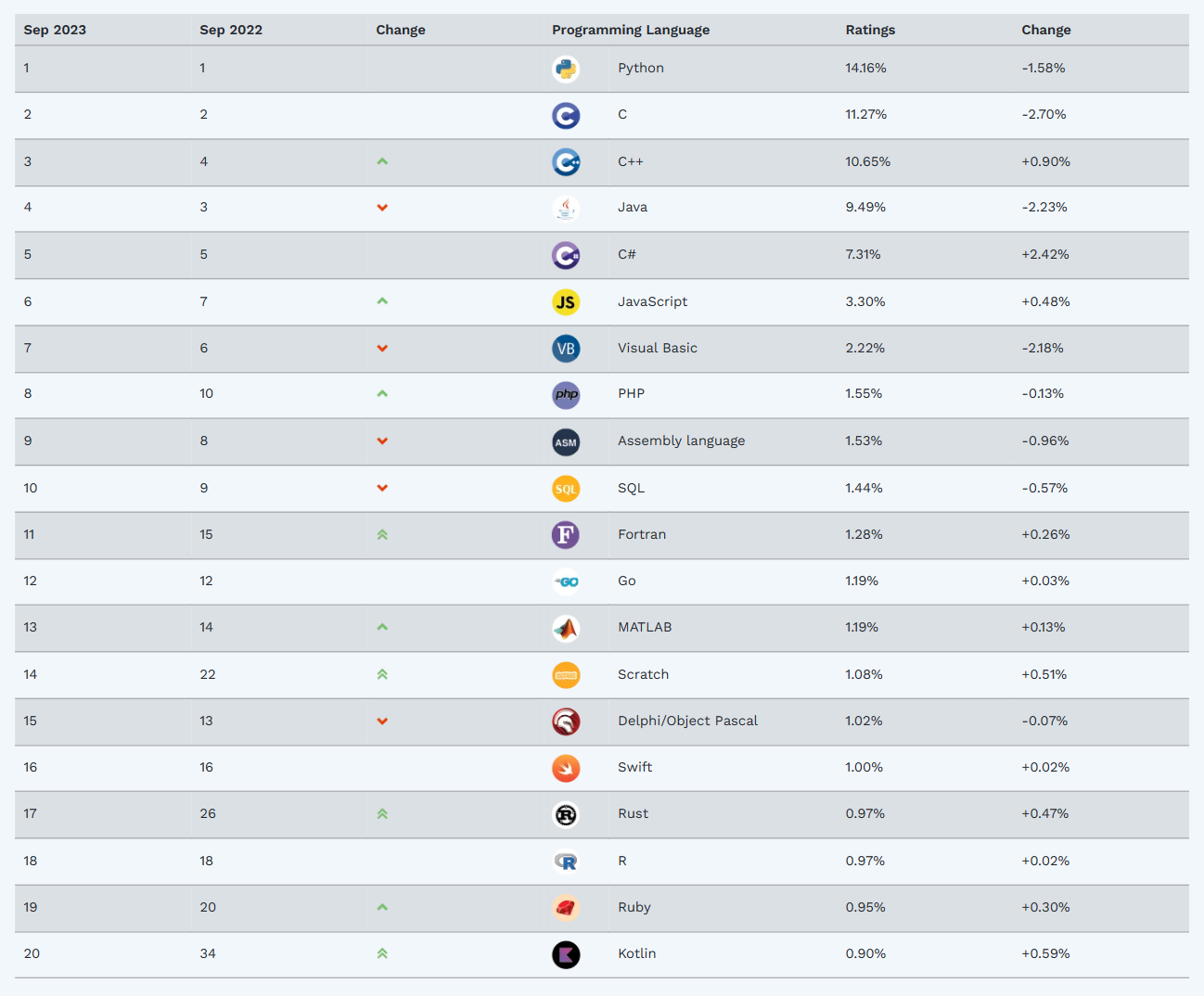The height and width of the screenshot is (996, 1204).
Task: Click the yellow JavaScript JS icon
Action: 566,302
